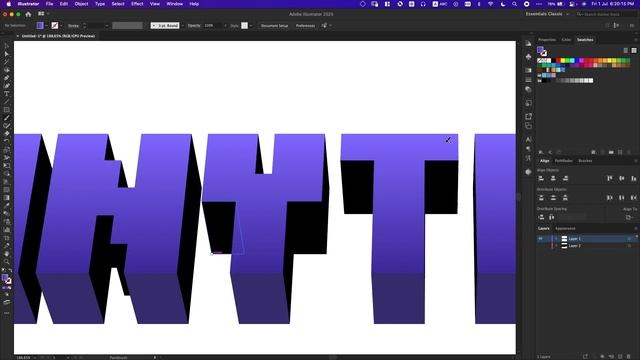This screenshot has height=360, width=640.
Task: Click the Search Adobe Stock field
Action: 606,14
